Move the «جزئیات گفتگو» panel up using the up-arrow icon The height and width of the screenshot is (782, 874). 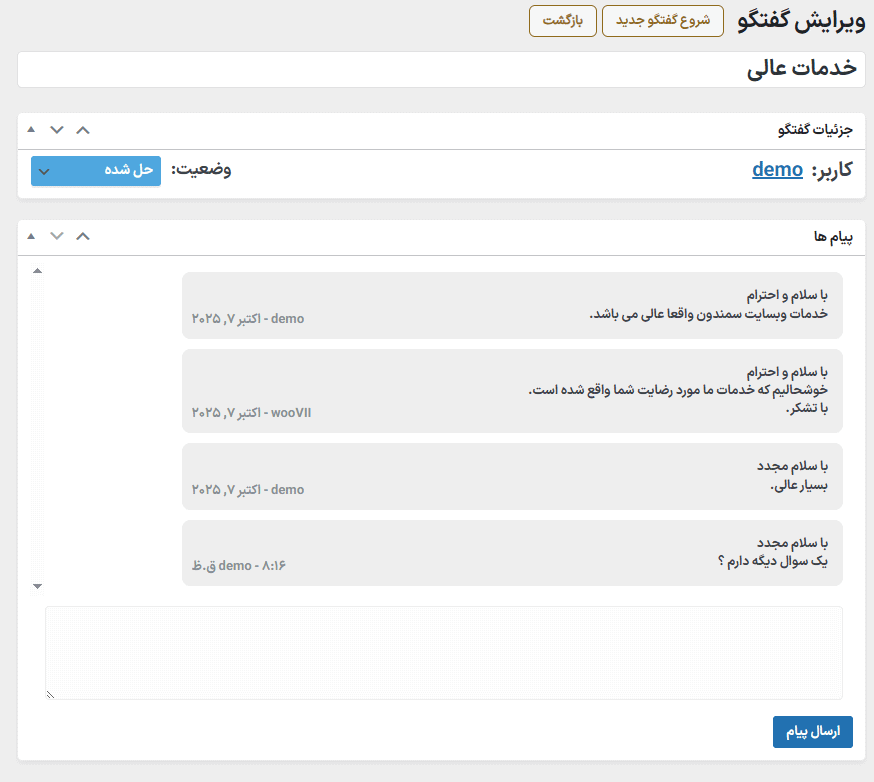tap(29, 130)
